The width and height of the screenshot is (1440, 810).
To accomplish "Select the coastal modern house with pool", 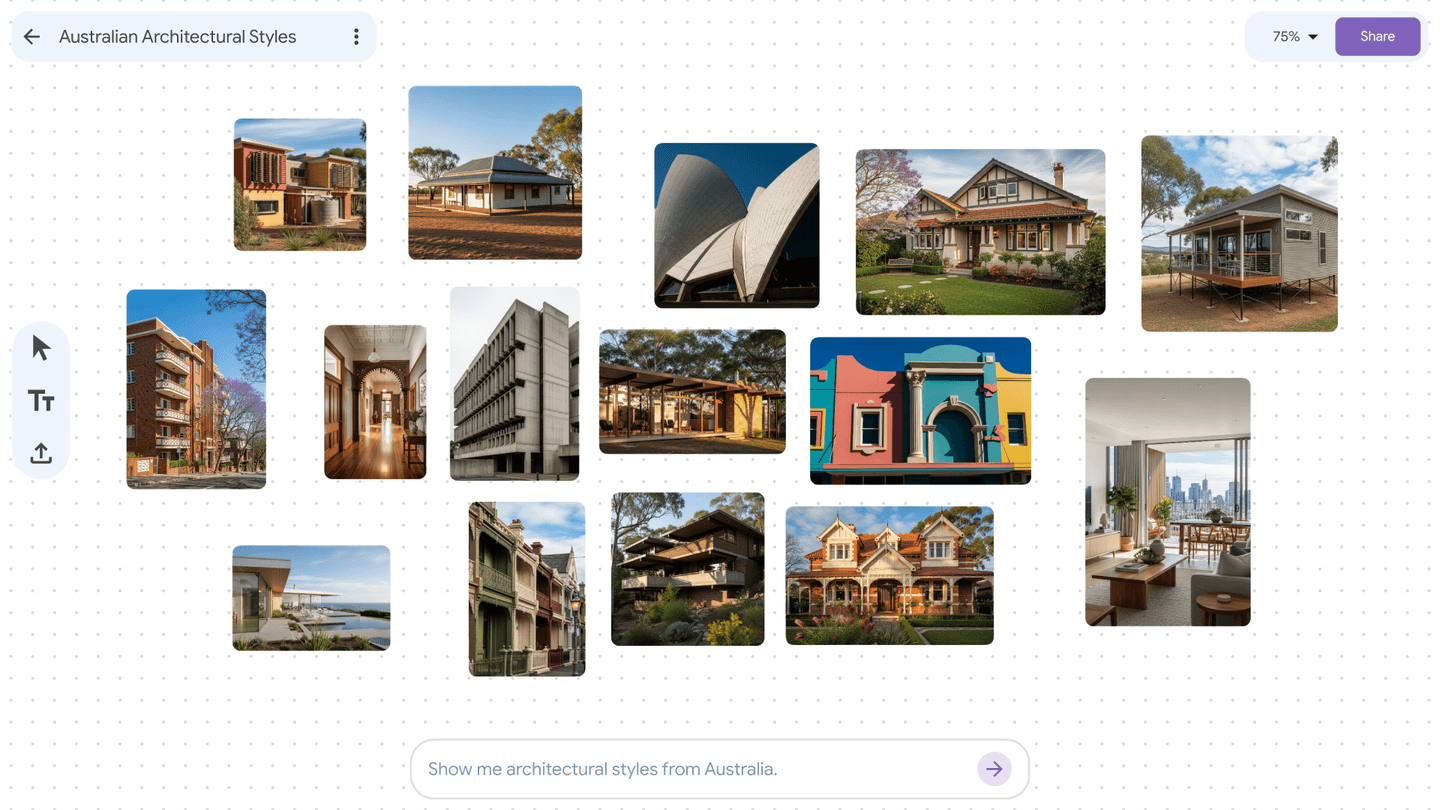I will point(310,598).
